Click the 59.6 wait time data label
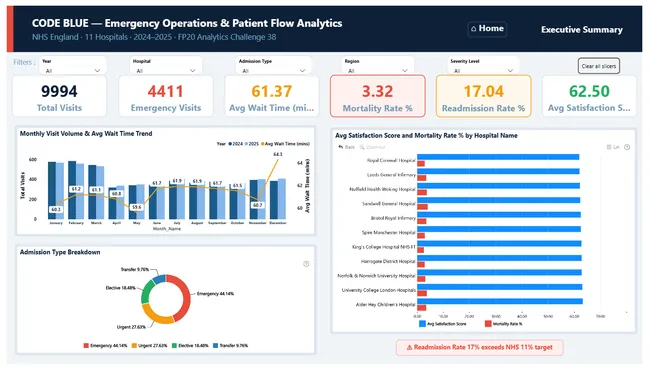This screenshot has height=369, width=650. click(x=136, y=207)
